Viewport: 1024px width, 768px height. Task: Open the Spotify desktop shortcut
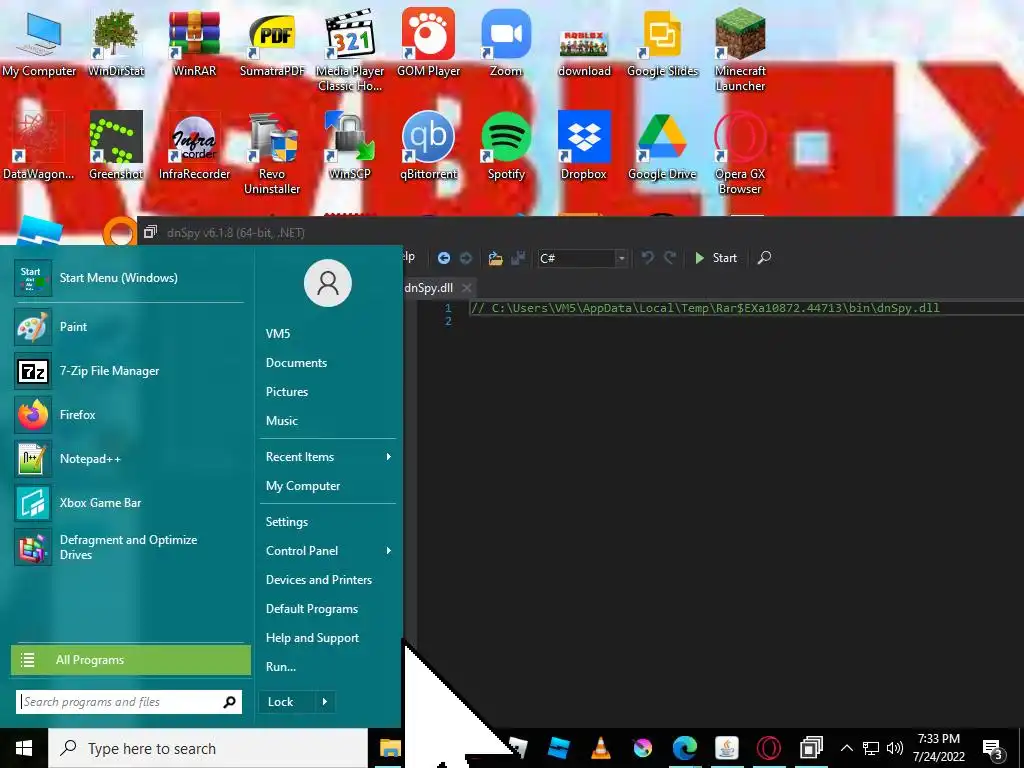(505, 145)
